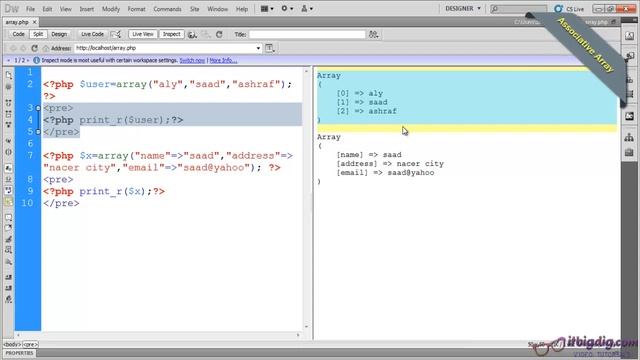The height and width of the screenshot is (360, 640).
Task: Switch to Code view
Action: pyautogui.click(x=18, y=34)
